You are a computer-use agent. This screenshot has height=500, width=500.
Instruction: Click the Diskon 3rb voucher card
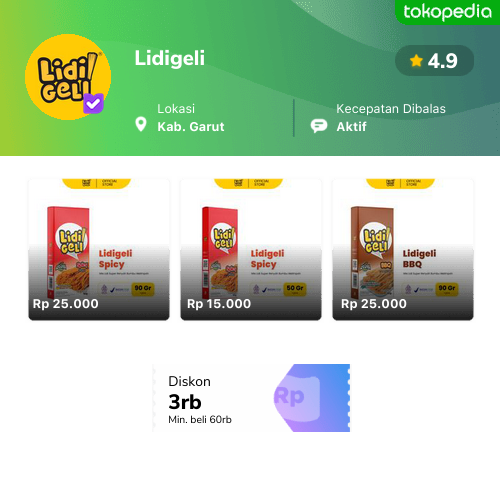[x=251, y=398]
